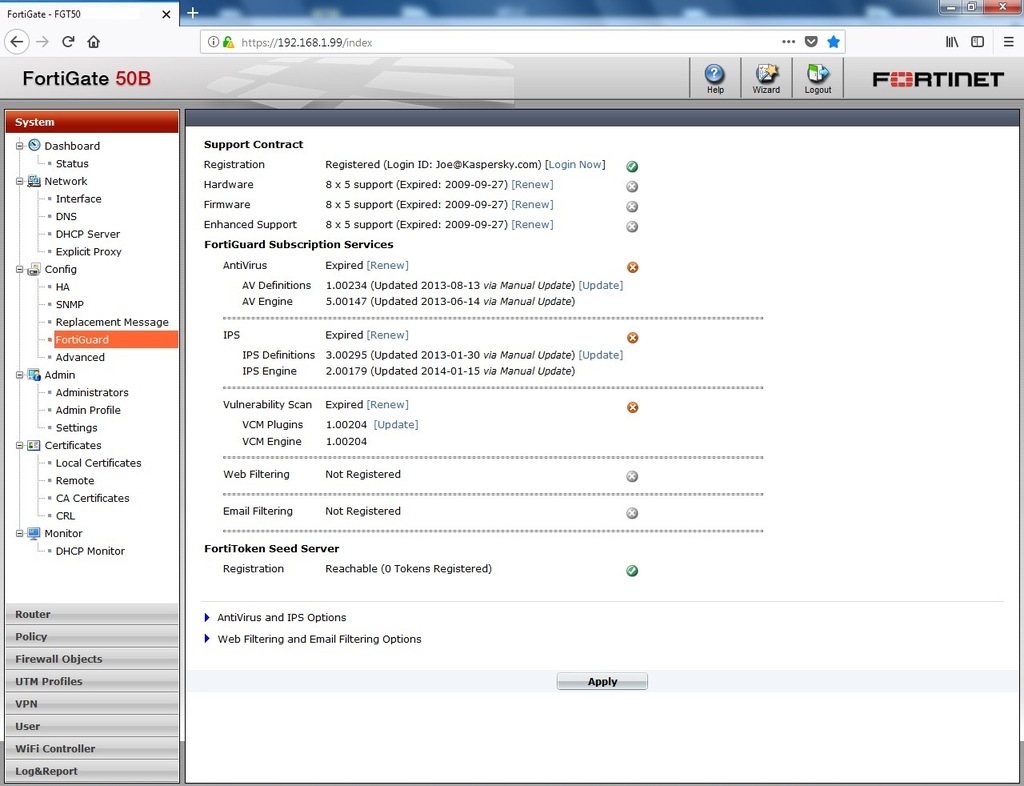The height and width of the screenshot is (786, 1024).
Task: Show browser Library icon
Action: tap(952, 42)
